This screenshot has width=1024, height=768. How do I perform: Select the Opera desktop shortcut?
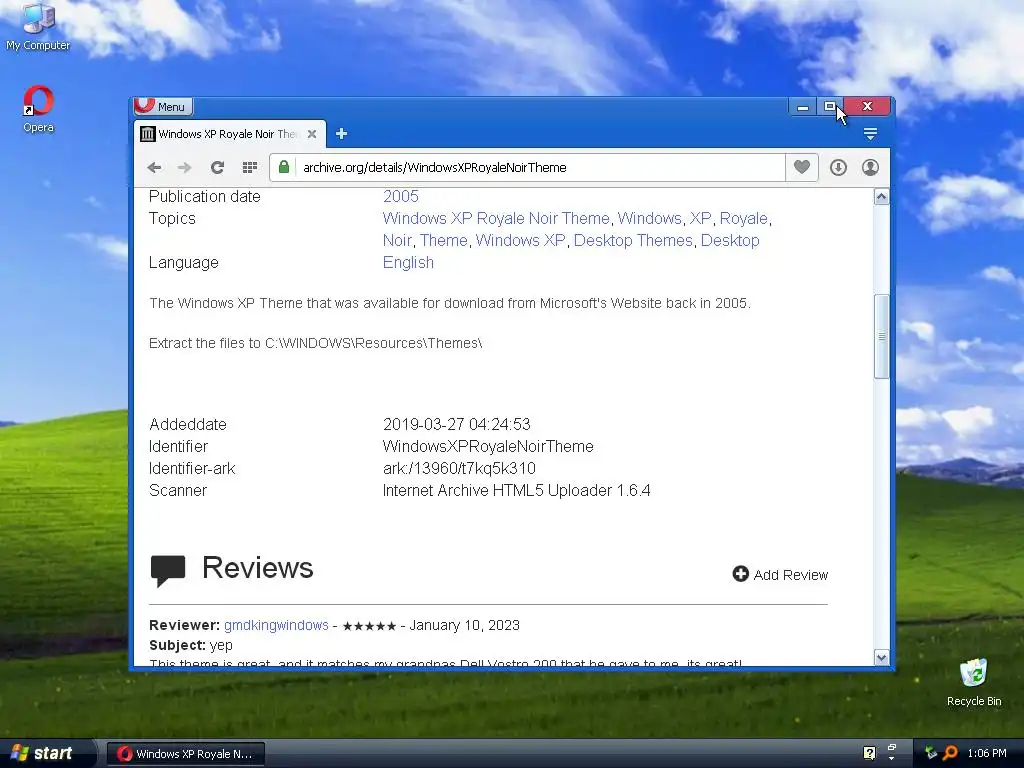39,109
